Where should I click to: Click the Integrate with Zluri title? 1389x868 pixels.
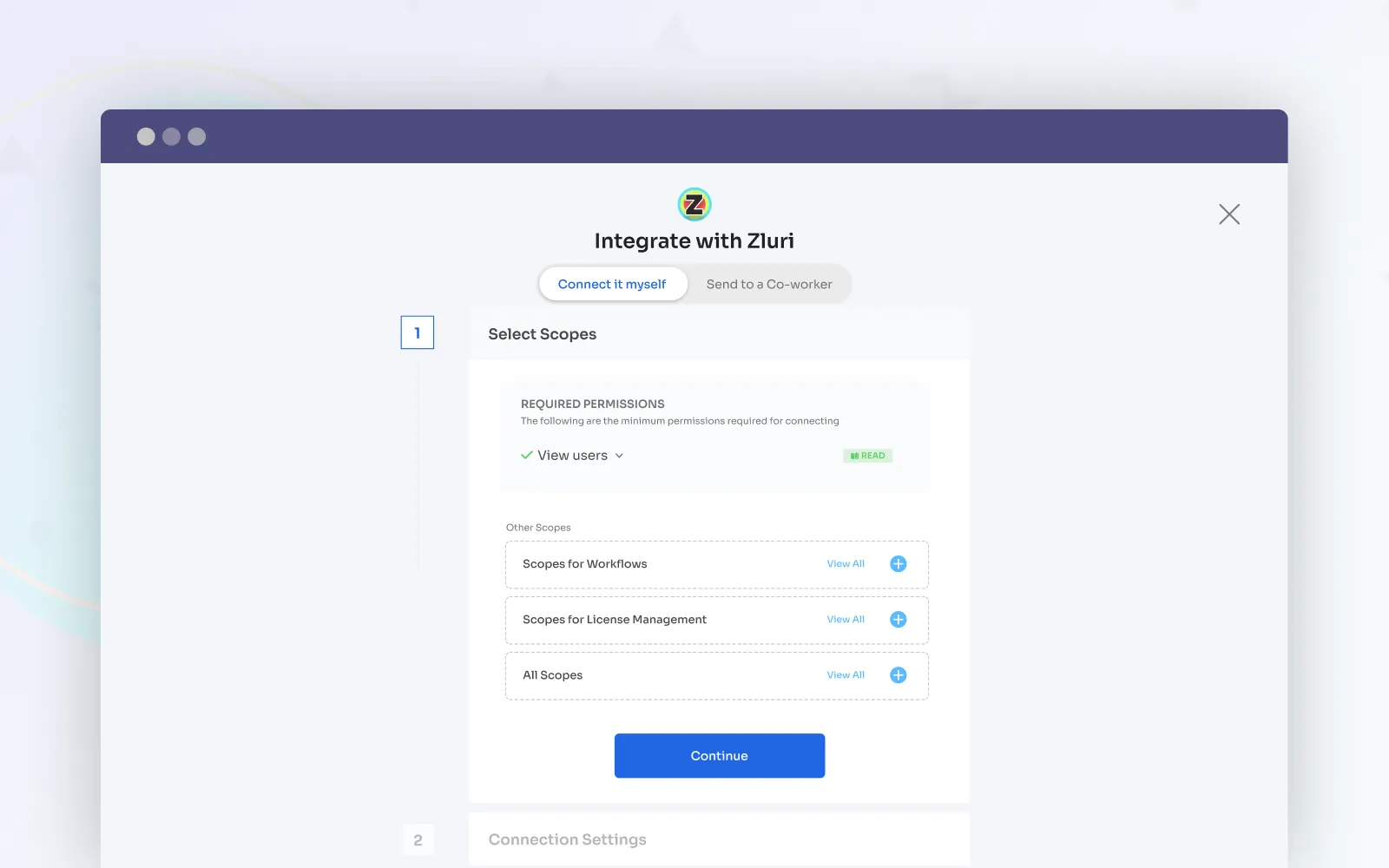pyautogui.click(x=694, y=241)
